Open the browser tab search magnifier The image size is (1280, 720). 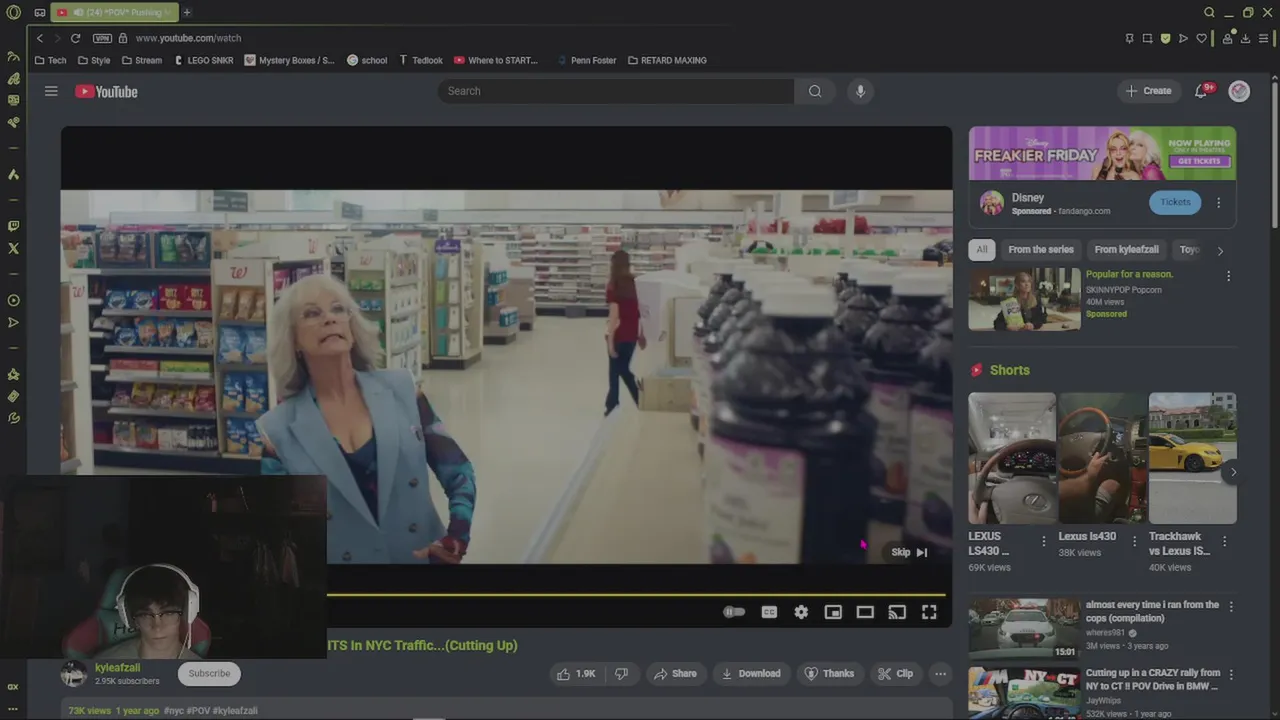(x=1209, y=12)
